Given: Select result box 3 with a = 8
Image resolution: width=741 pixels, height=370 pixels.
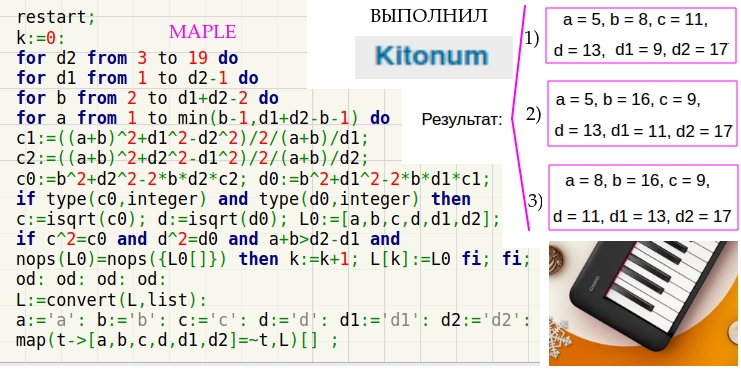Looking at the screenshot, I should 643,197.
